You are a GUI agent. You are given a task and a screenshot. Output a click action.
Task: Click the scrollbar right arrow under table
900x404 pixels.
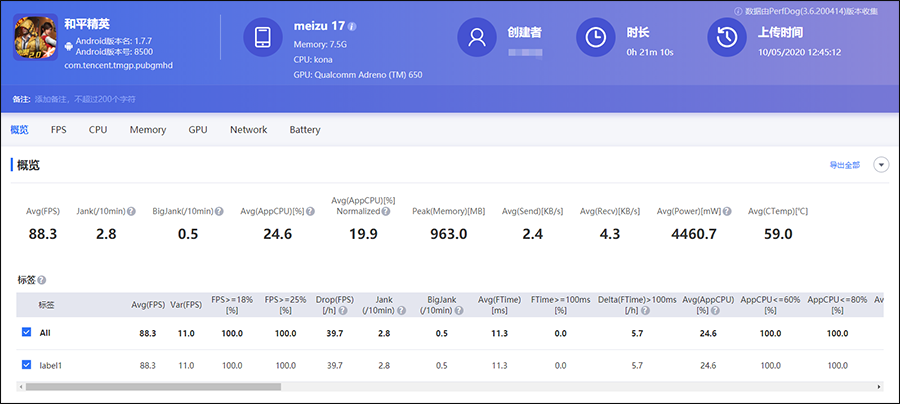(x=882, y=386)
